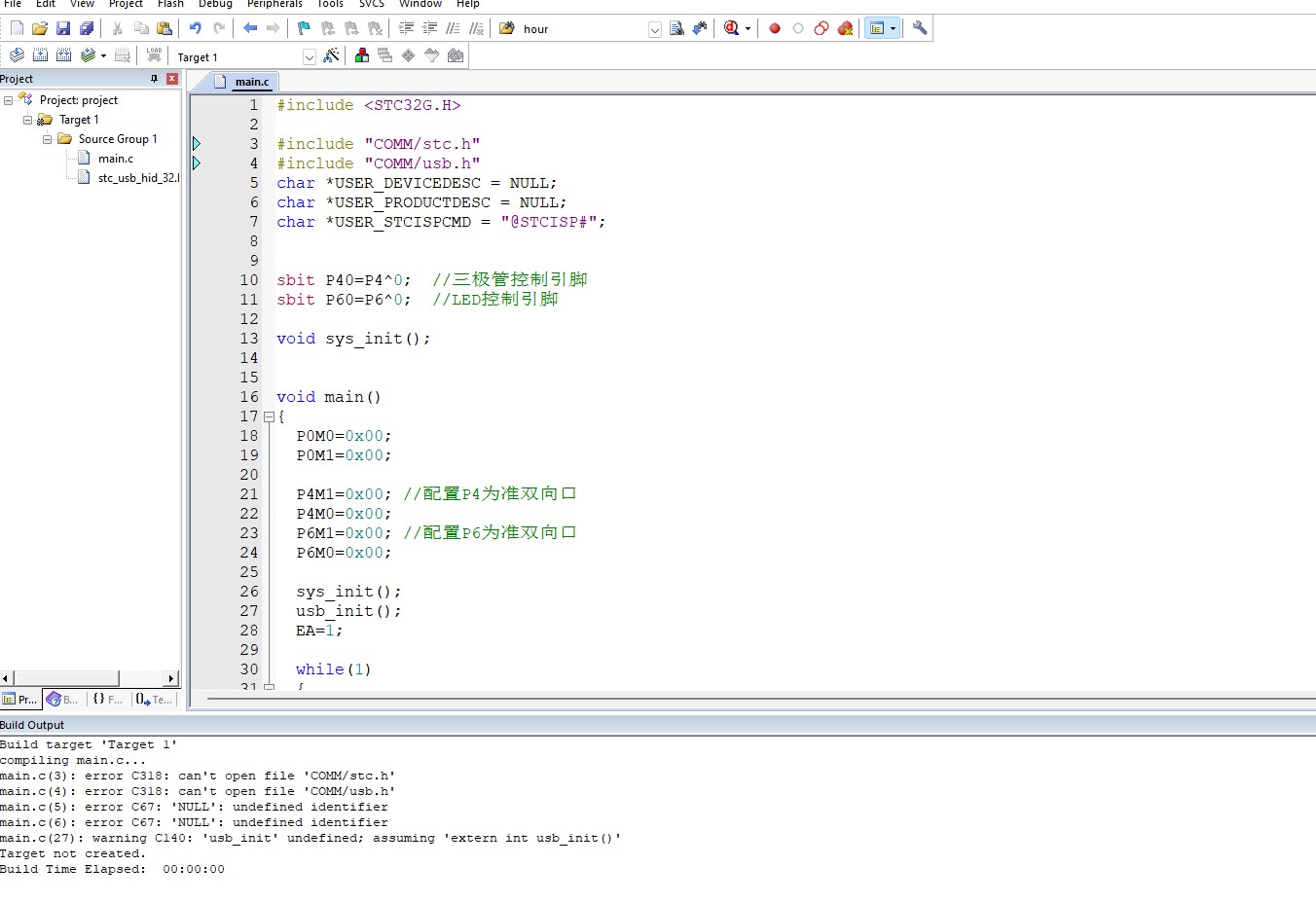Open the Window menu
This screenshot has width=1316, height=903.
(420, 4)
